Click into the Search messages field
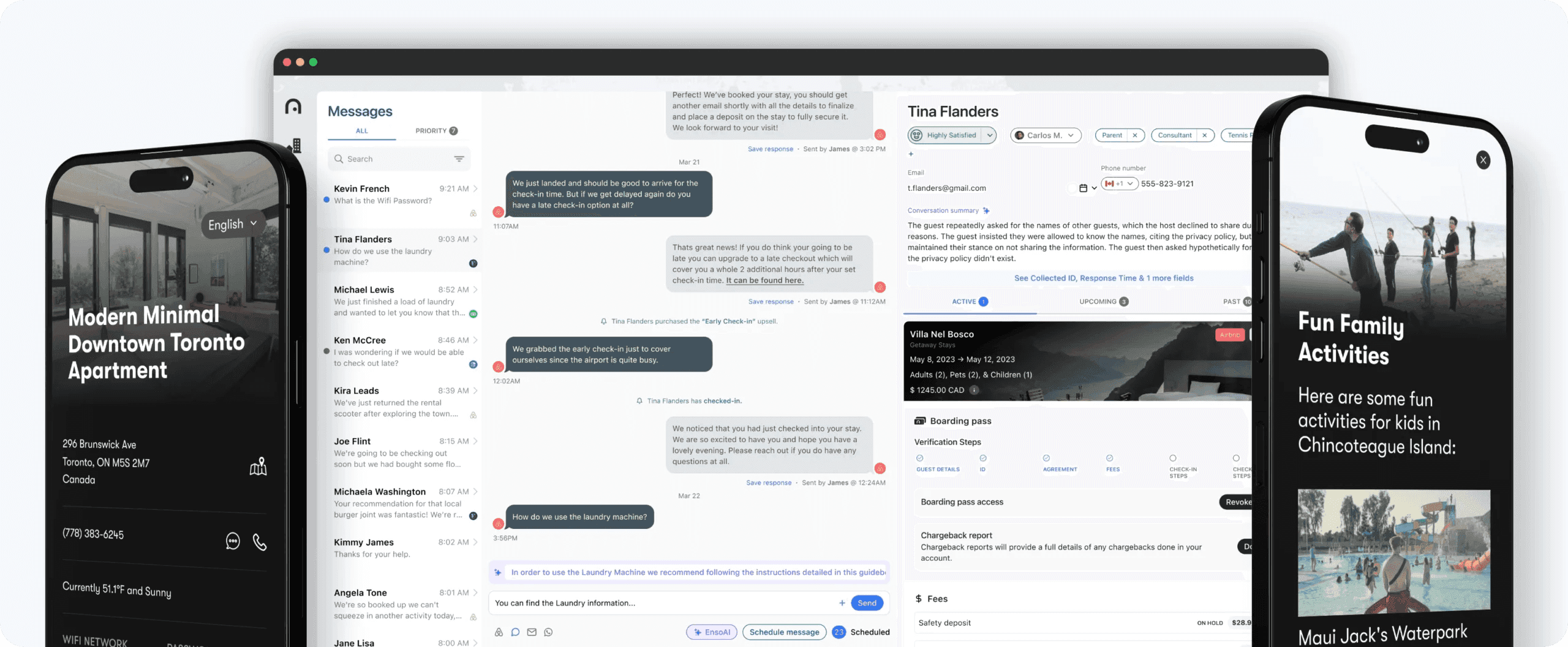The image size is (1568, 647). pyautogui.click(x=399, y=159)
